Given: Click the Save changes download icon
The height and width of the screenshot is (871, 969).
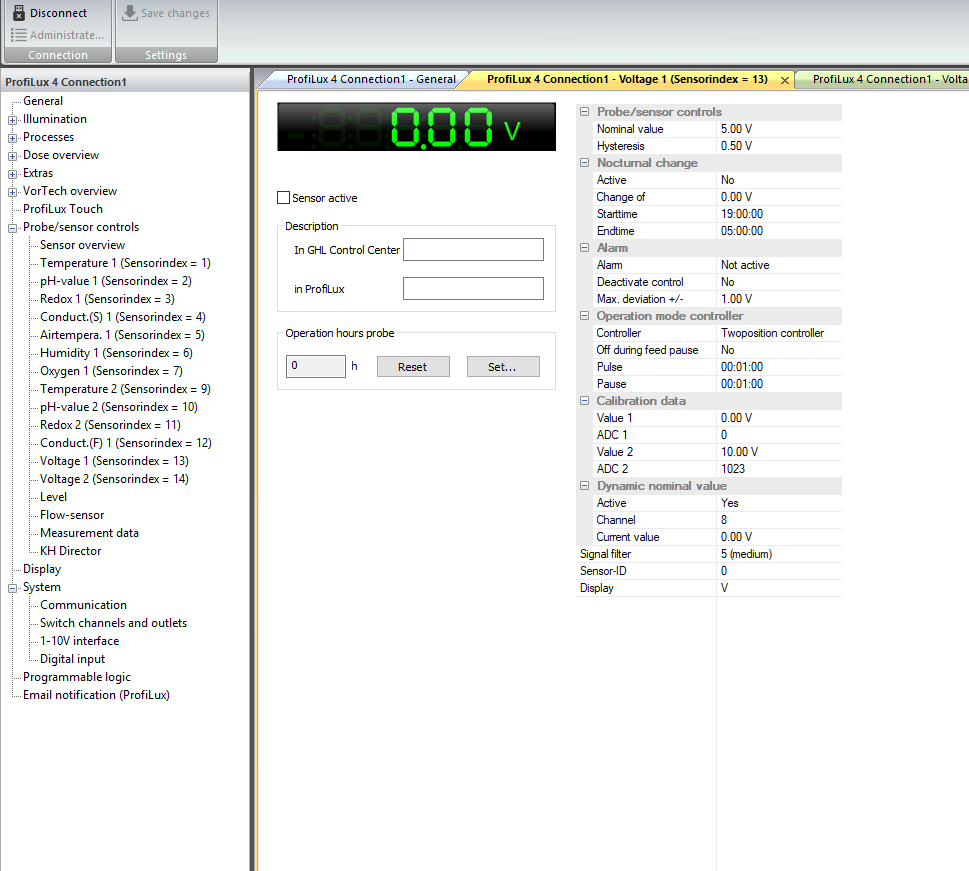Looking at the screenshot, I should (130, 12).
